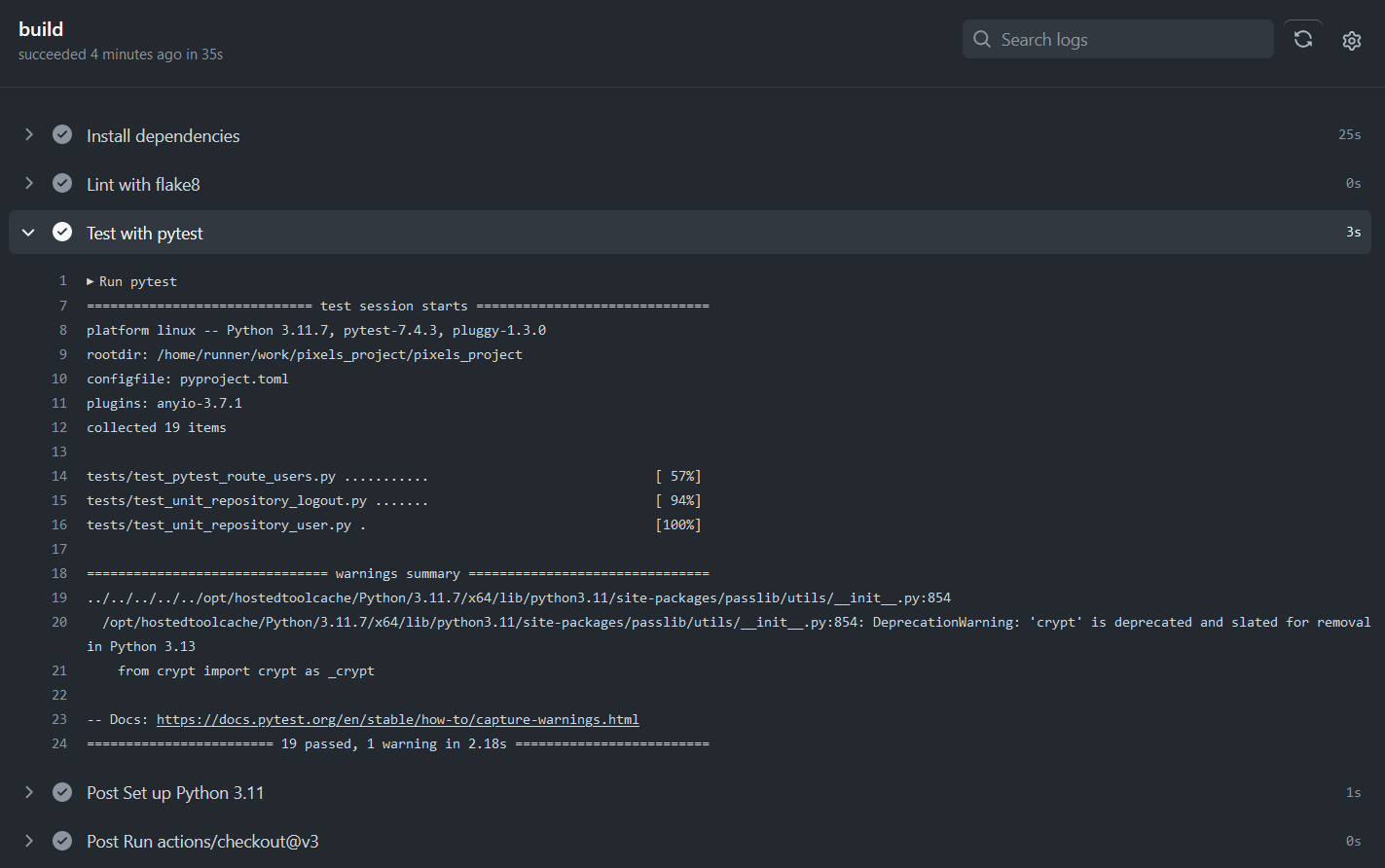Click the 25s duration of Install dependencies
Viewport: 1385px width, 868px height.
[1349, 134]
